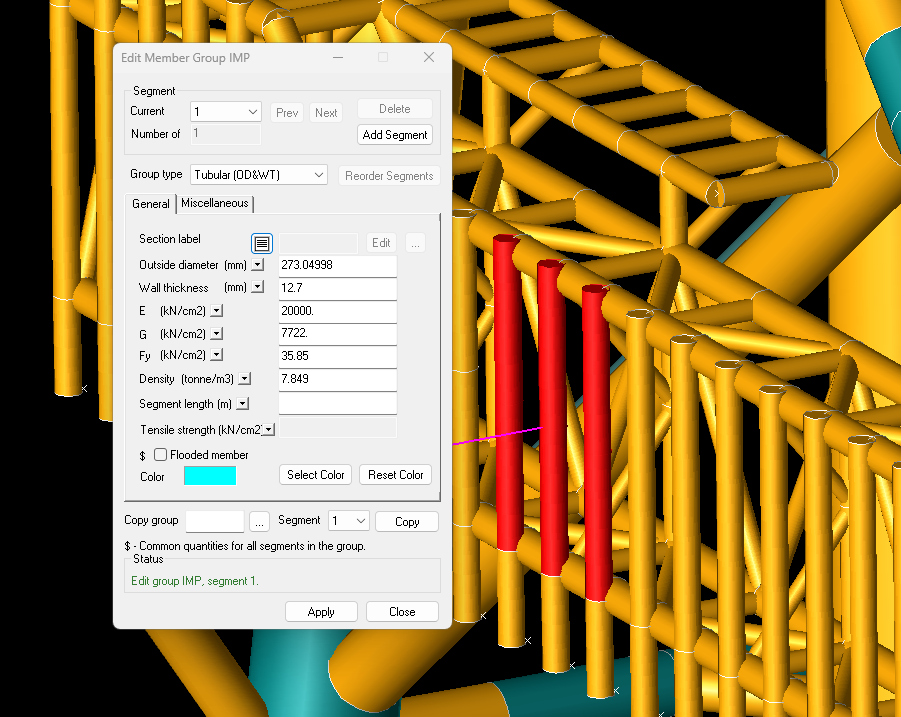Image resolution: width=901 pixels, height=717 pixels.
Task: Click the Next segment button
Action: point(326,113)
